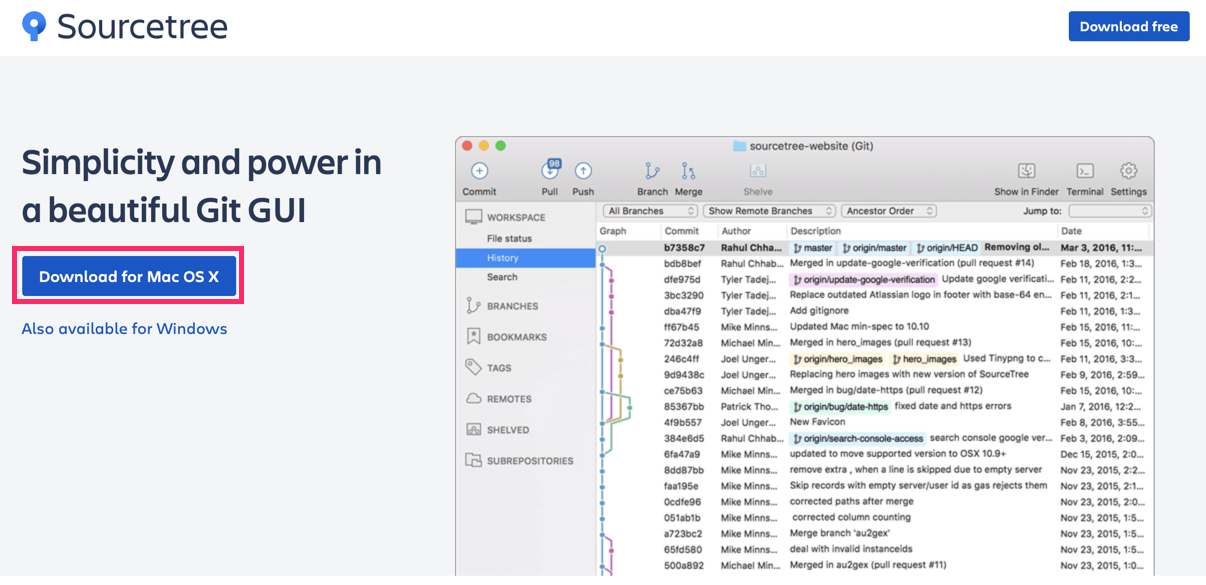Select commit 3bc3290 row

click(x=875, y=295)
